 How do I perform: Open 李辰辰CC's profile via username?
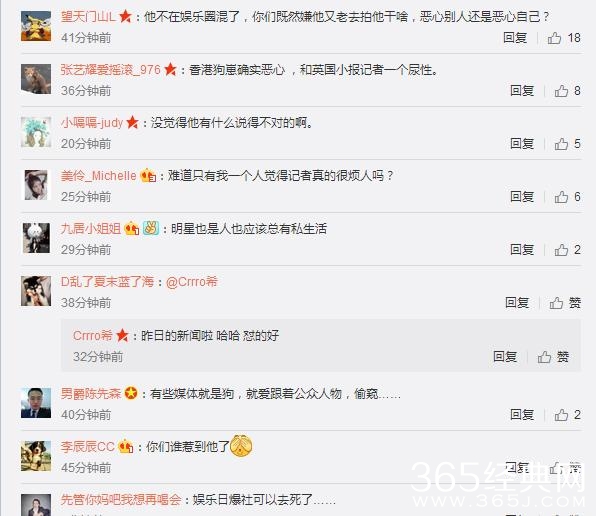88,446
